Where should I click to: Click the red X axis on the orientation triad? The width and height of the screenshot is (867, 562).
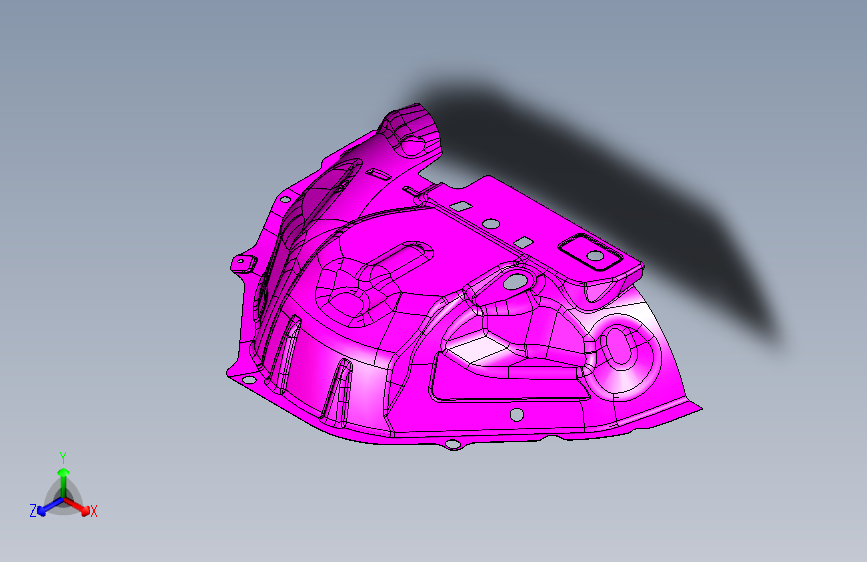point(77,506)
